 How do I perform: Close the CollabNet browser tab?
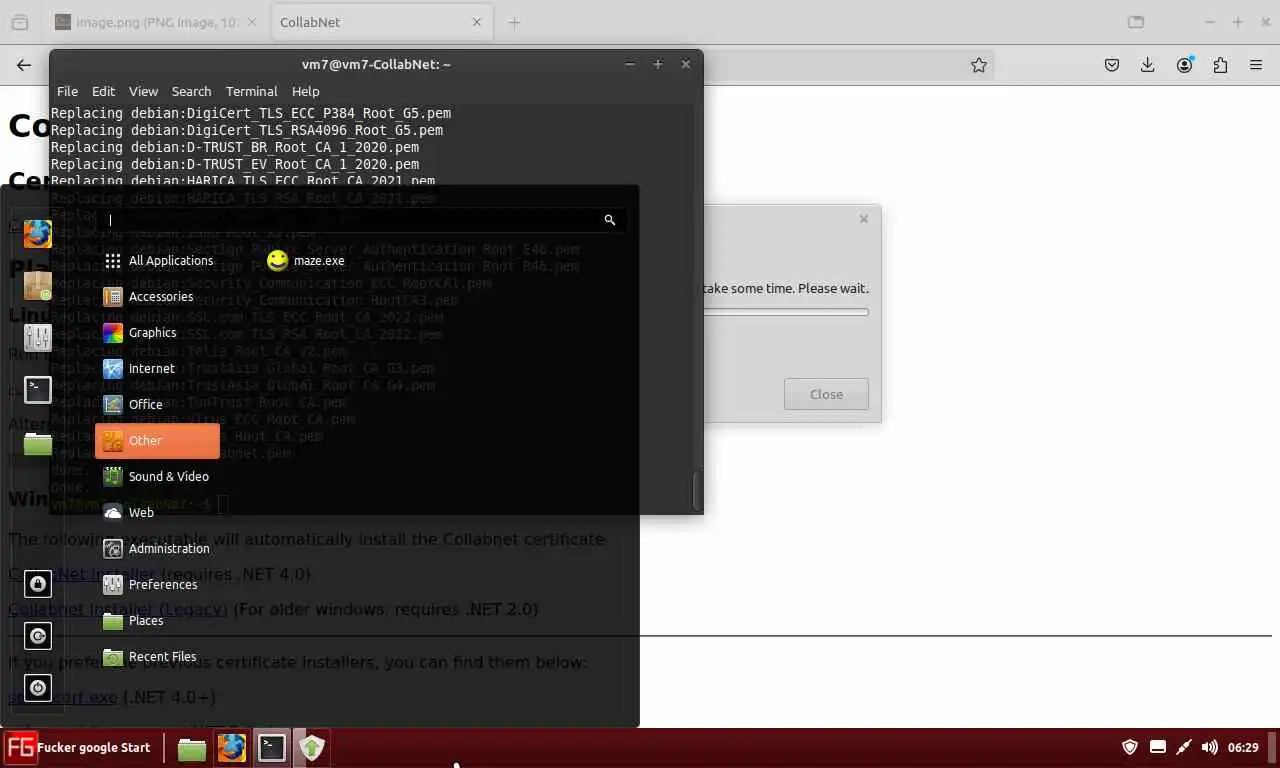tap(477, 22)
